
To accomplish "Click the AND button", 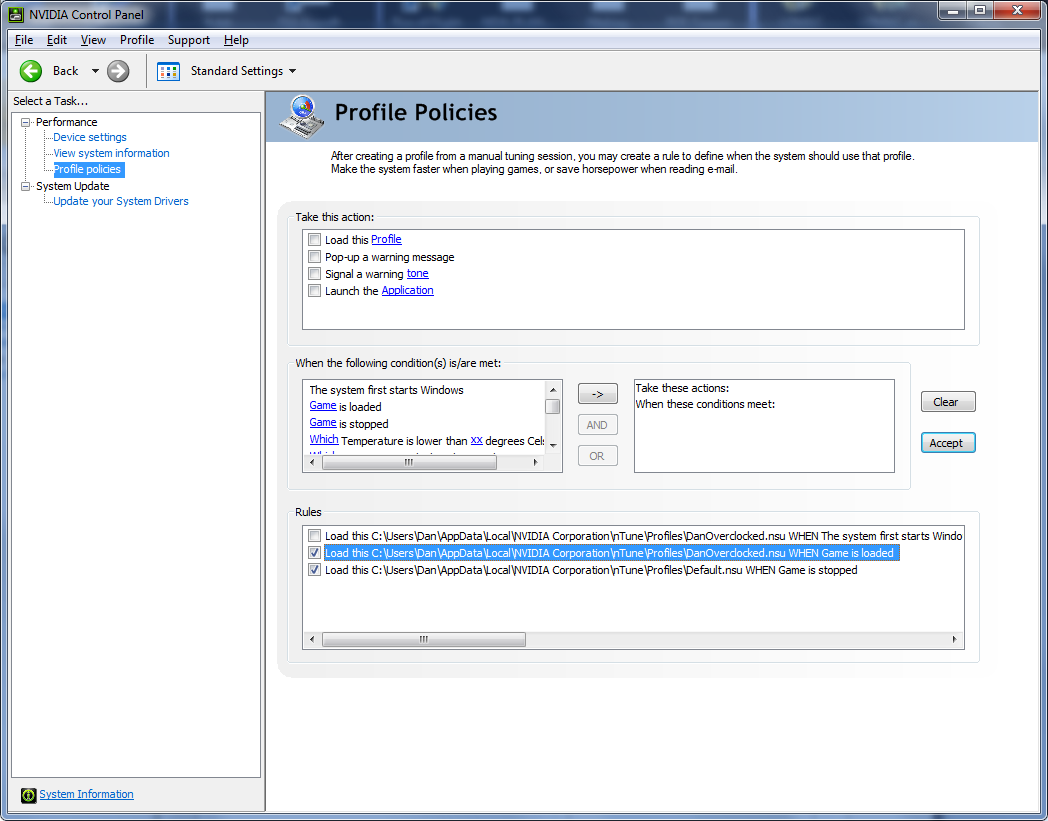I will point(598,425).
